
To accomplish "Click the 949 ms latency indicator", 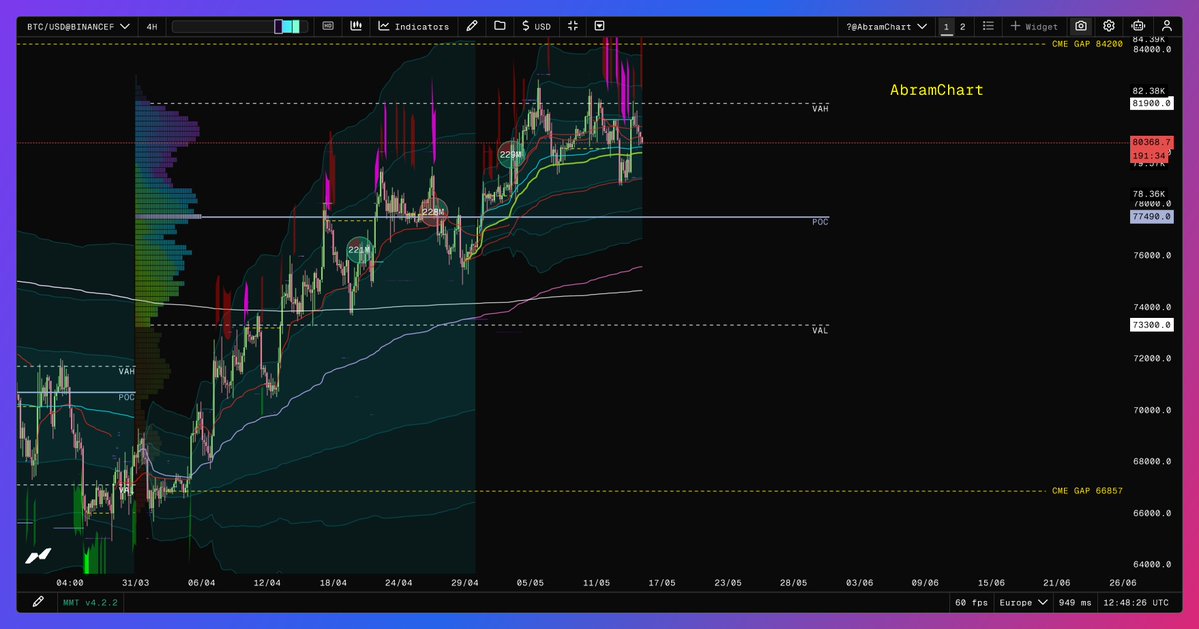I will [1075, 603].
